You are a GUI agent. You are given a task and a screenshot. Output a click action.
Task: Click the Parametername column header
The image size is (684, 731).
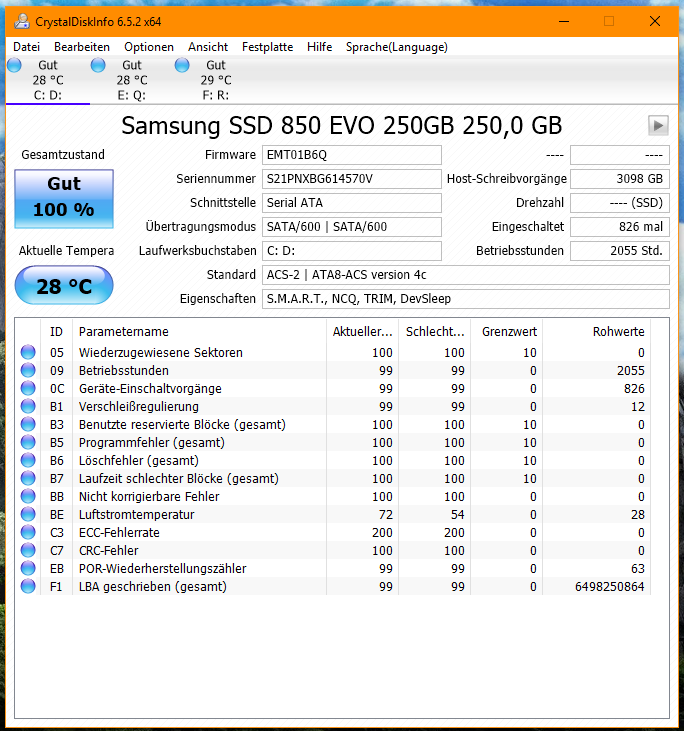[x=200, y=332]
